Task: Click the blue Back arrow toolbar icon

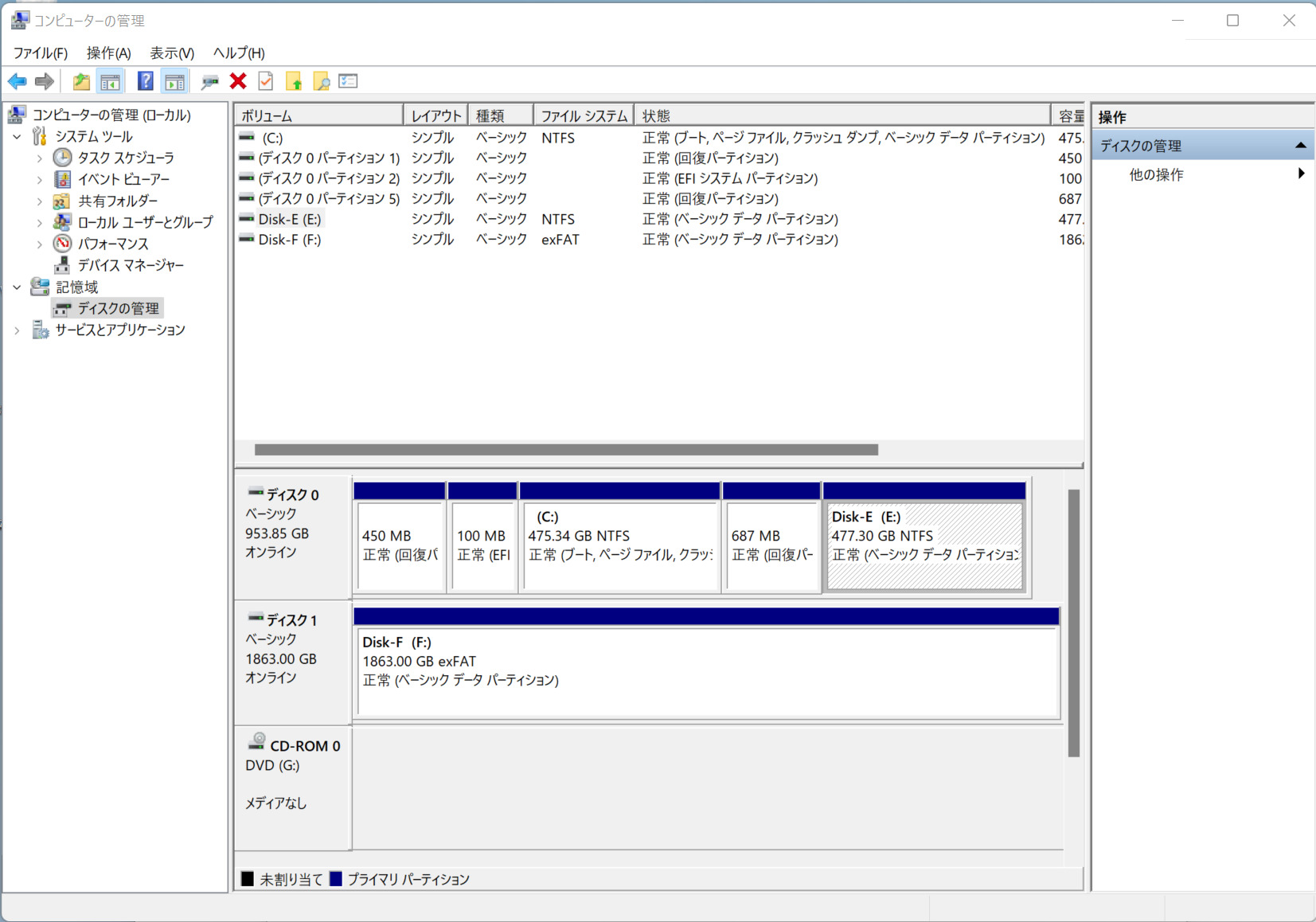Action: click(18, 81)
